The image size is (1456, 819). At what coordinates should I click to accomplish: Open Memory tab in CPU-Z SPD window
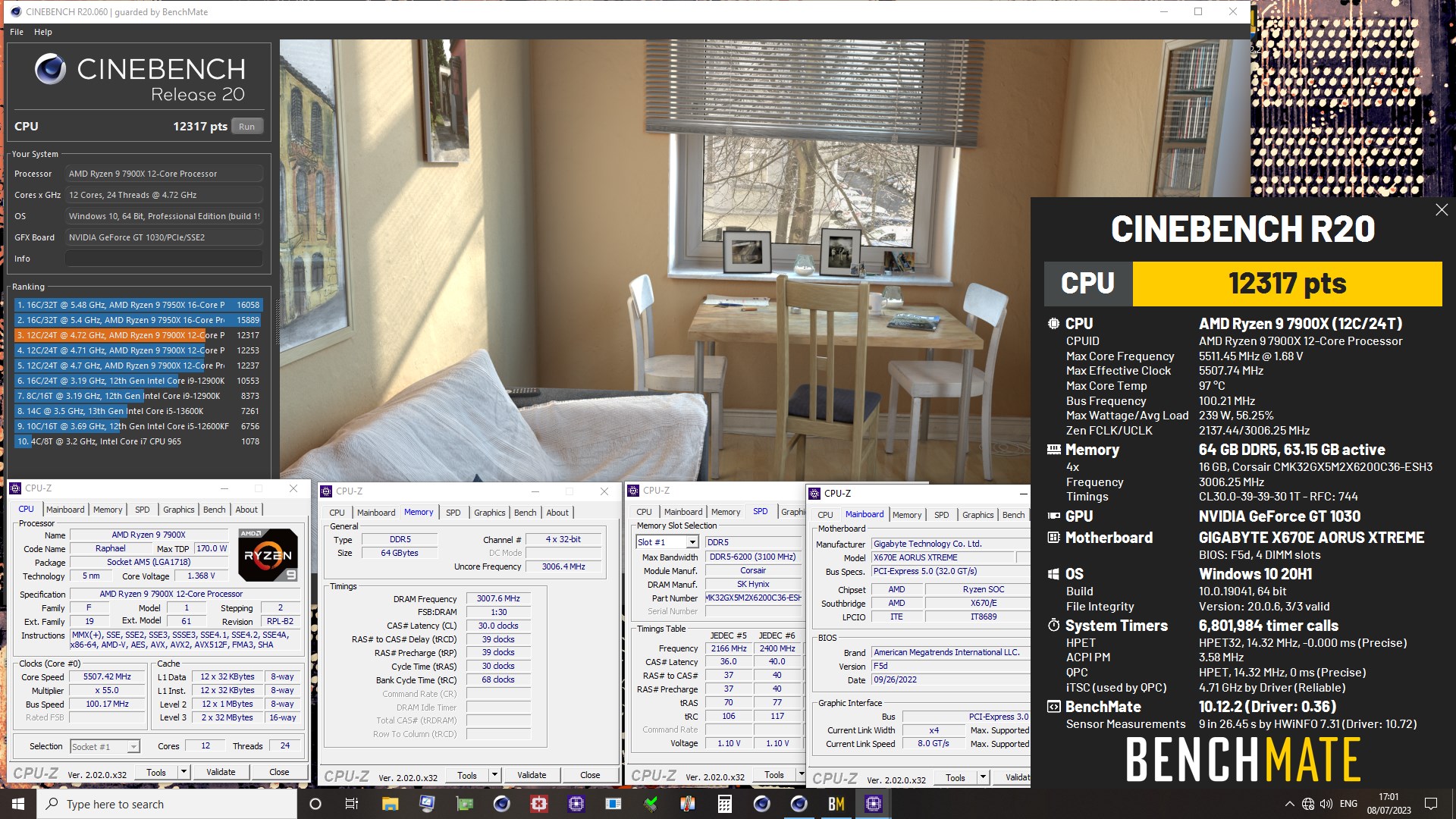coord(726,512)
